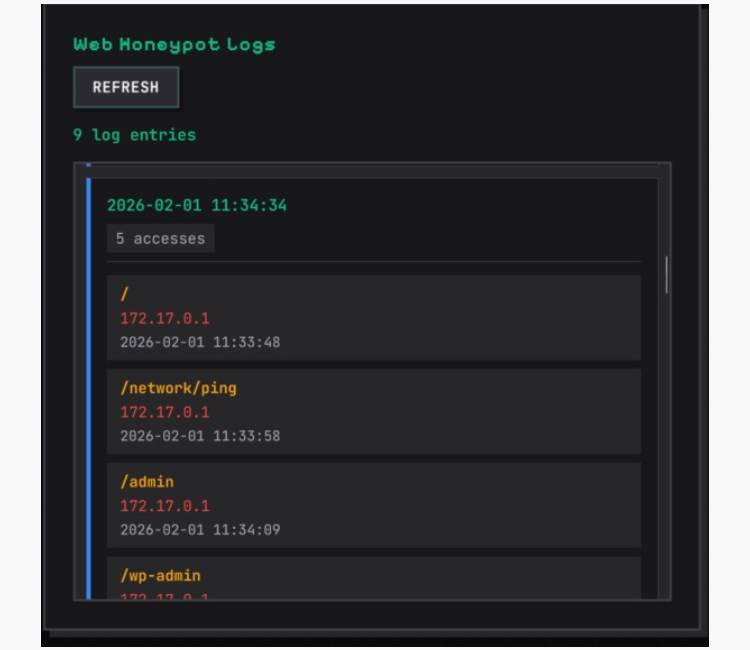The image size is (750, 650).
Task: Click the 9 log entries count
Action: (134, 135)
